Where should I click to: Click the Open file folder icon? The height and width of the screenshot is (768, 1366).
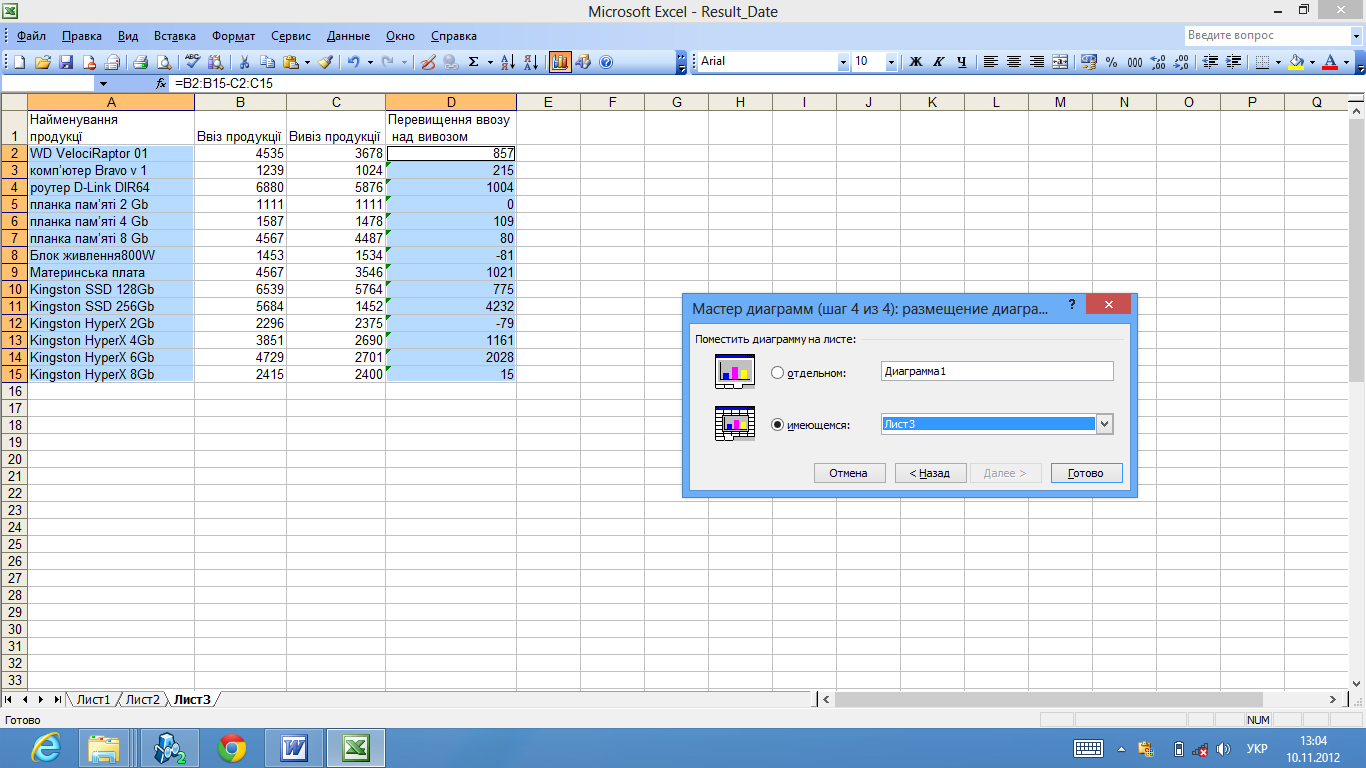click(x=42, y=62)
